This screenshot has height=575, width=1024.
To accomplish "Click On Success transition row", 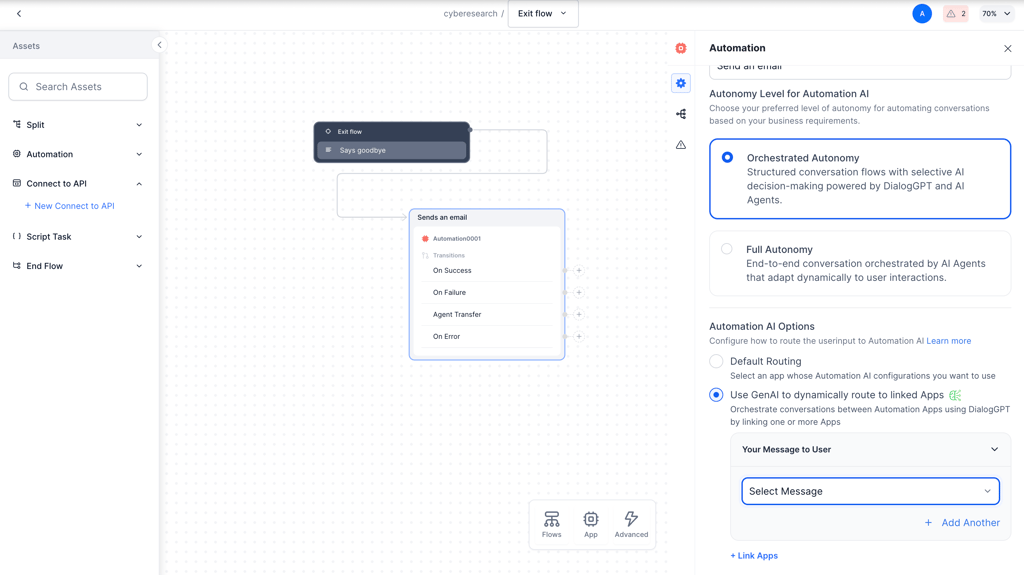I will (x=487, y=271).
